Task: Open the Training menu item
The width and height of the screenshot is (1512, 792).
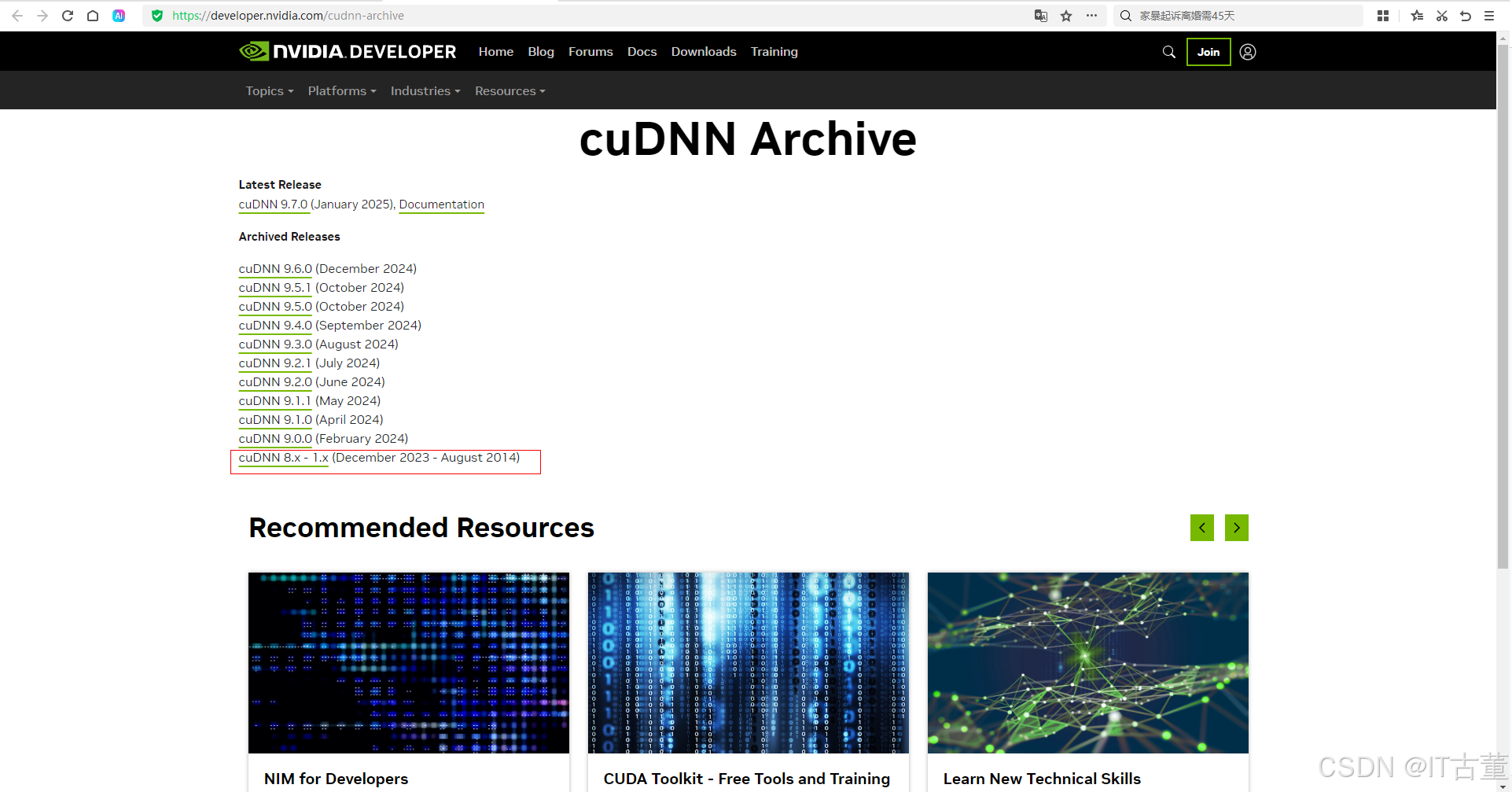Action: click(774, 52)
